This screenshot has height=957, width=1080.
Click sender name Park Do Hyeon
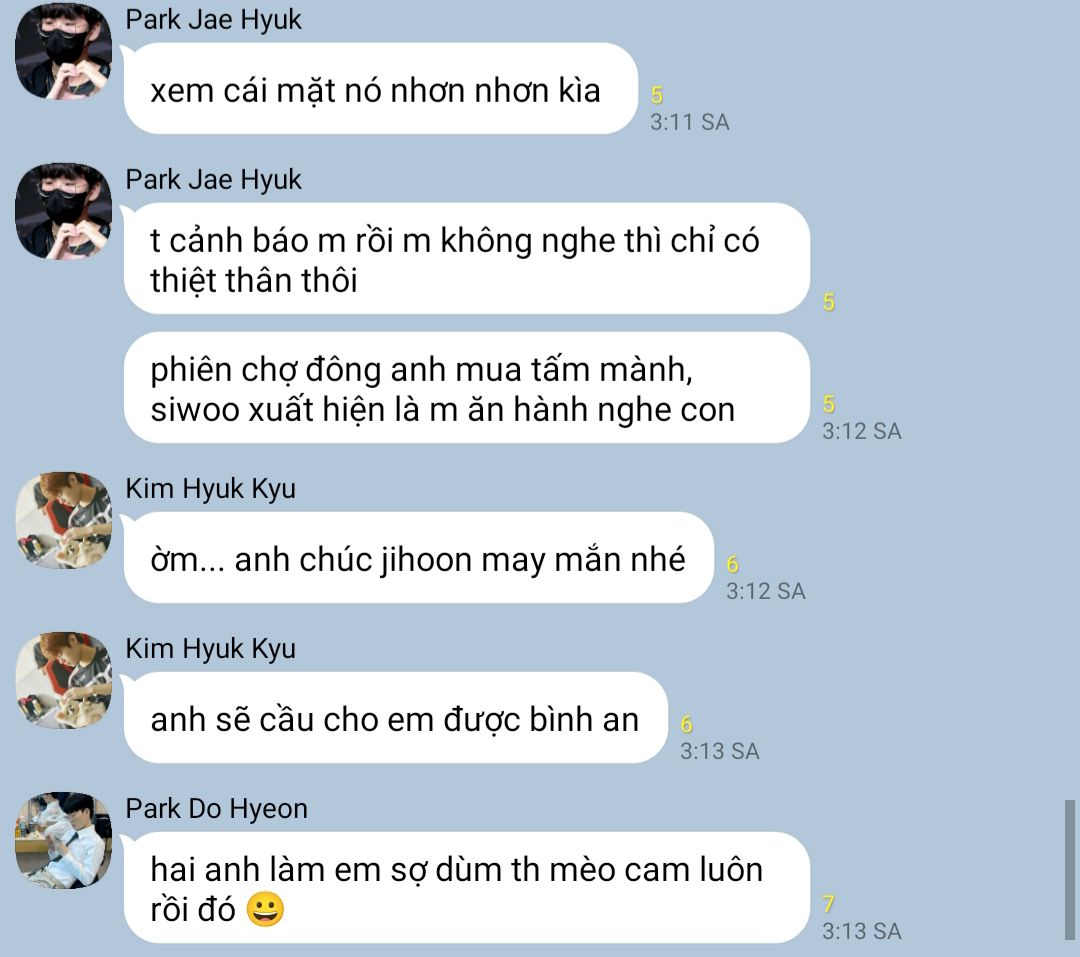[216, 808]
